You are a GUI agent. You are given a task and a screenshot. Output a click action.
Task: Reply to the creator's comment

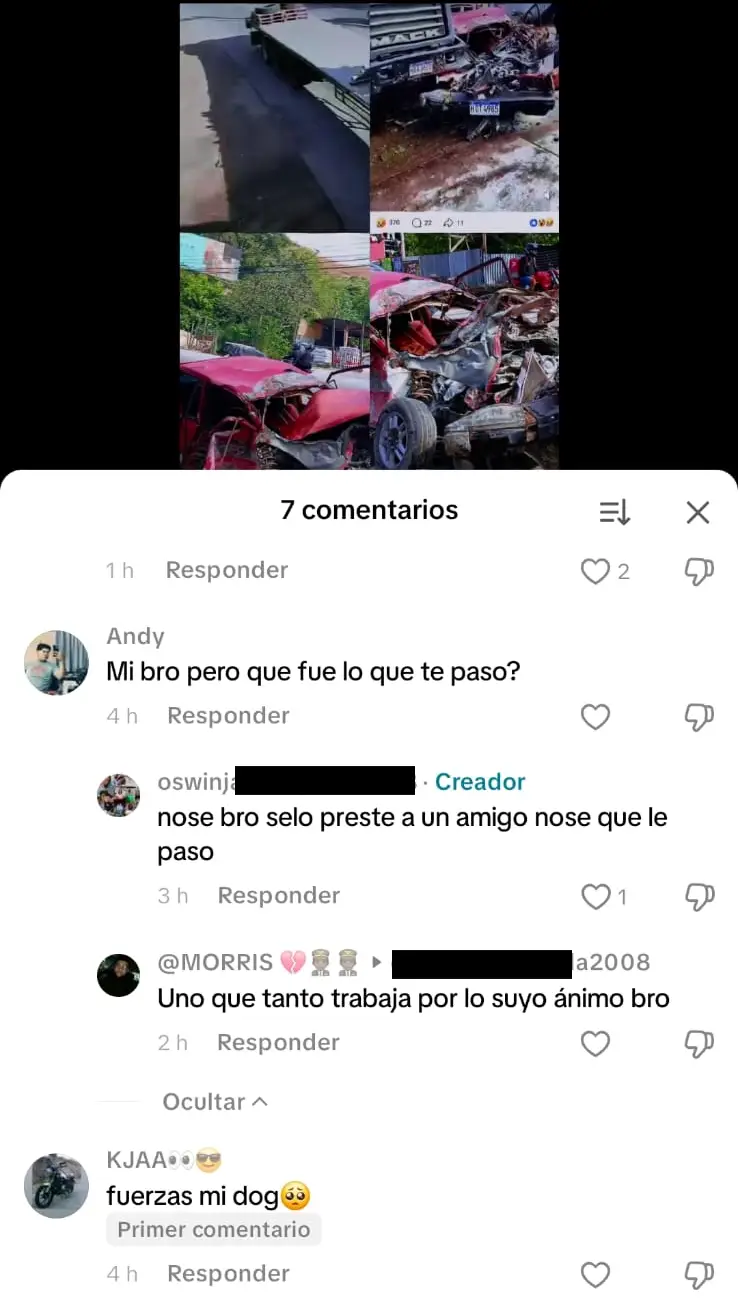(x=279, y=896)
